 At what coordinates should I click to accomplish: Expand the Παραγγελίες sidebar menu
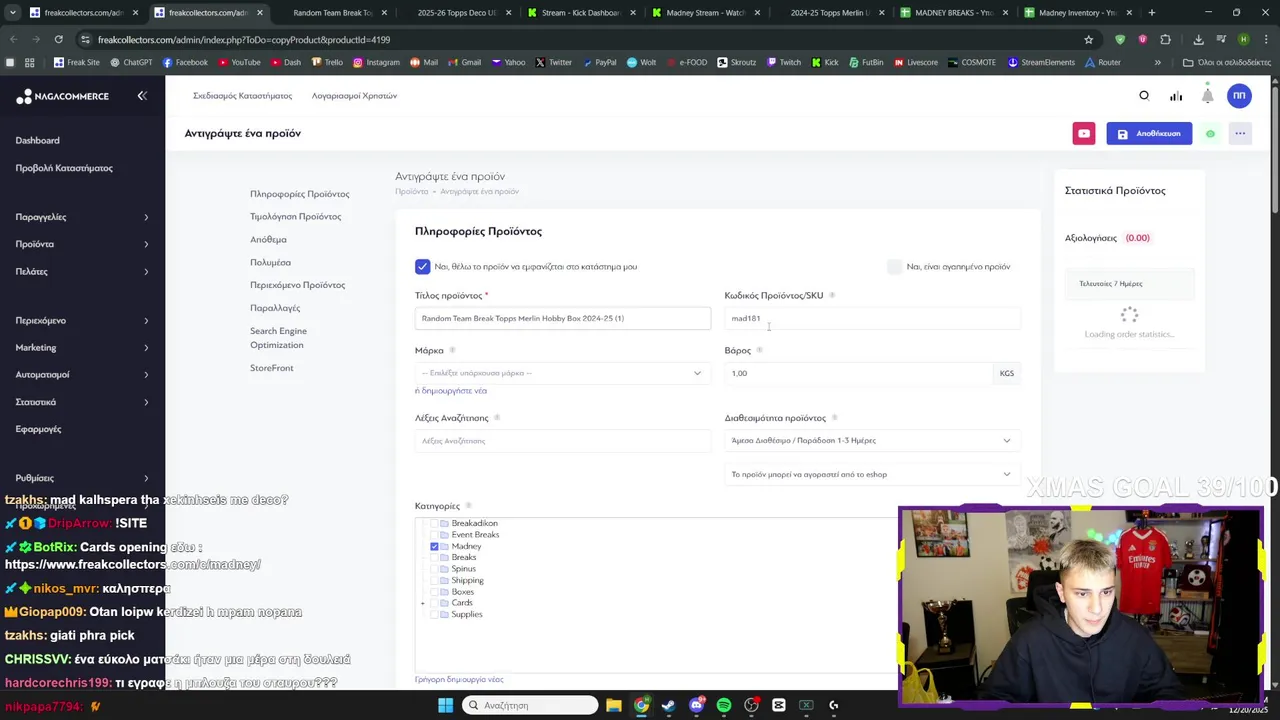(x=82, y=217)
